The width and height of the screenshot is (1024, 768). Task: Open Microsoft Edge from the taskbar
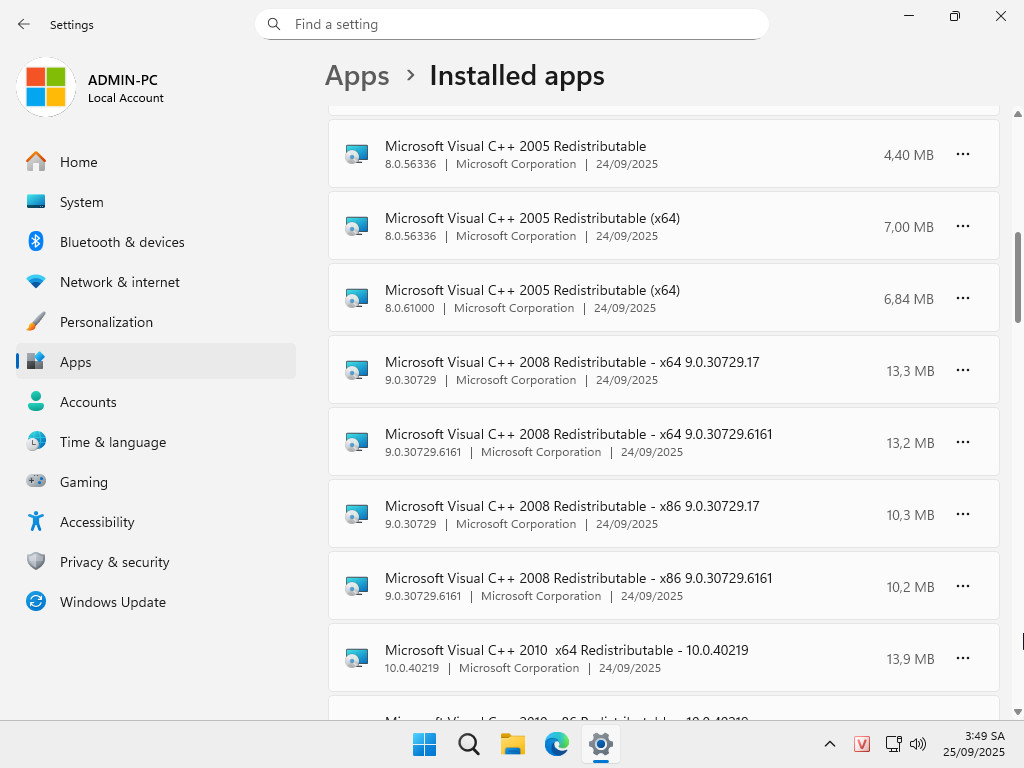click(556, 744)
